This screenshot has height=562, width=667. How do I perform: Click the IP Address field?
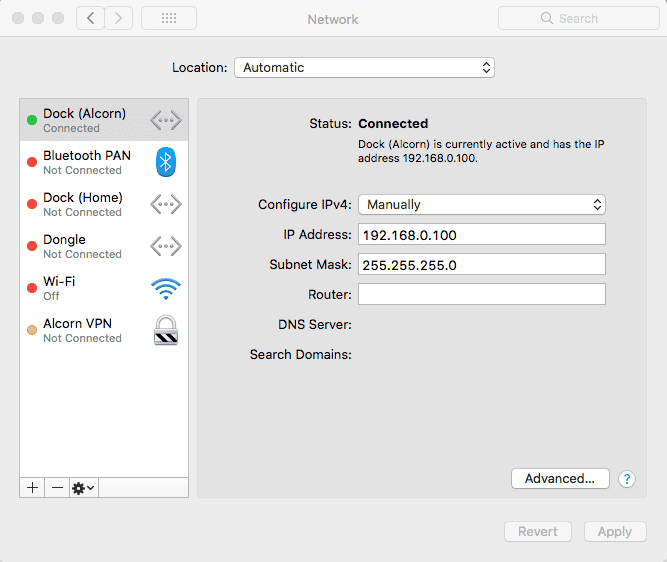pos(482,234)
